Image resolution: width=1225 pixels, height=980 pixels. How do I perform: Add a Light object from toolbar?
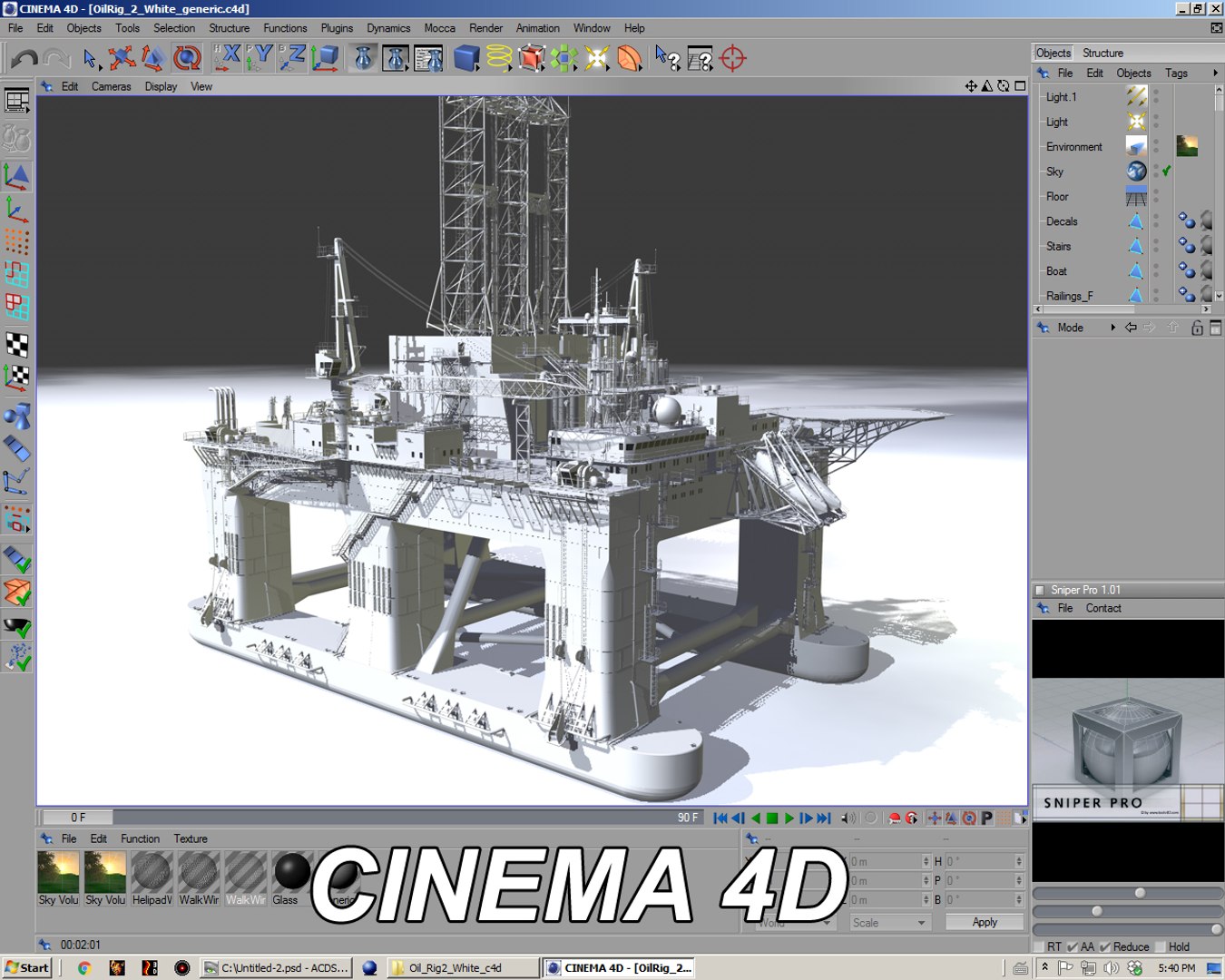coord(597,58)
